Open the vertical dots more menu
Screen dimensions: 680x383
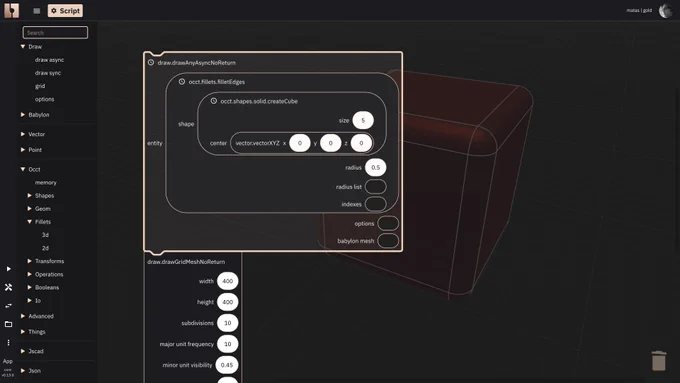pos(8,343)
